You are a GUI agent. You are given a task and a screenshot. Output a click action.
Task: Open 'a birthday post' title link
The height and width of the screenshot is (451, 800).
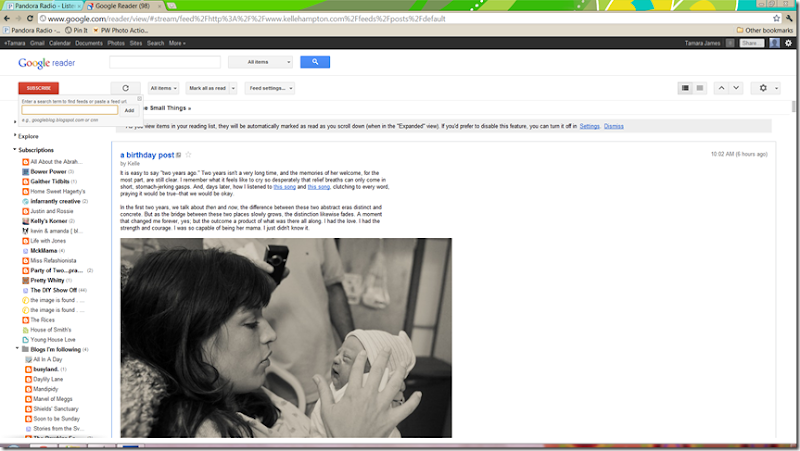pos(147,155)
